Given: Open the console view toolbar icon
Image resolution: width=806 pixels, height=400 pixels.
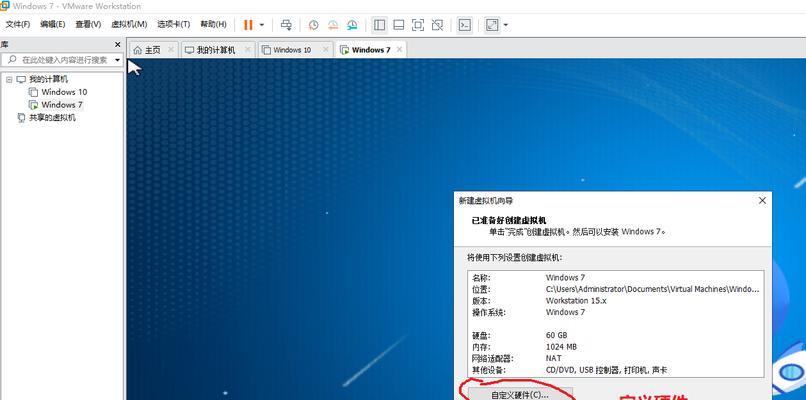Looking at the screenshot, I should click(x=465, y=25).
